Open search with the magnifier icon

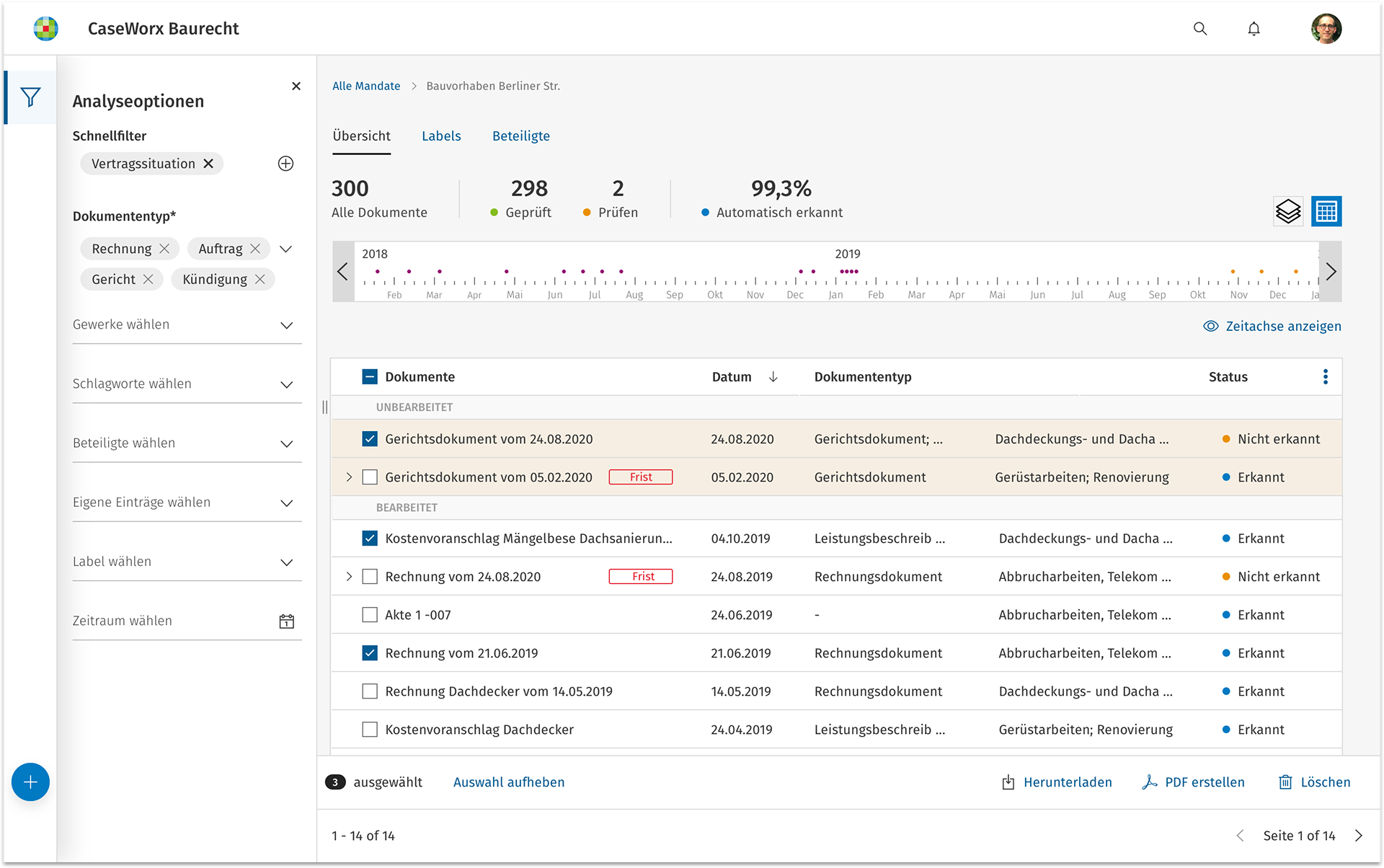click(x=1200, y=29)
